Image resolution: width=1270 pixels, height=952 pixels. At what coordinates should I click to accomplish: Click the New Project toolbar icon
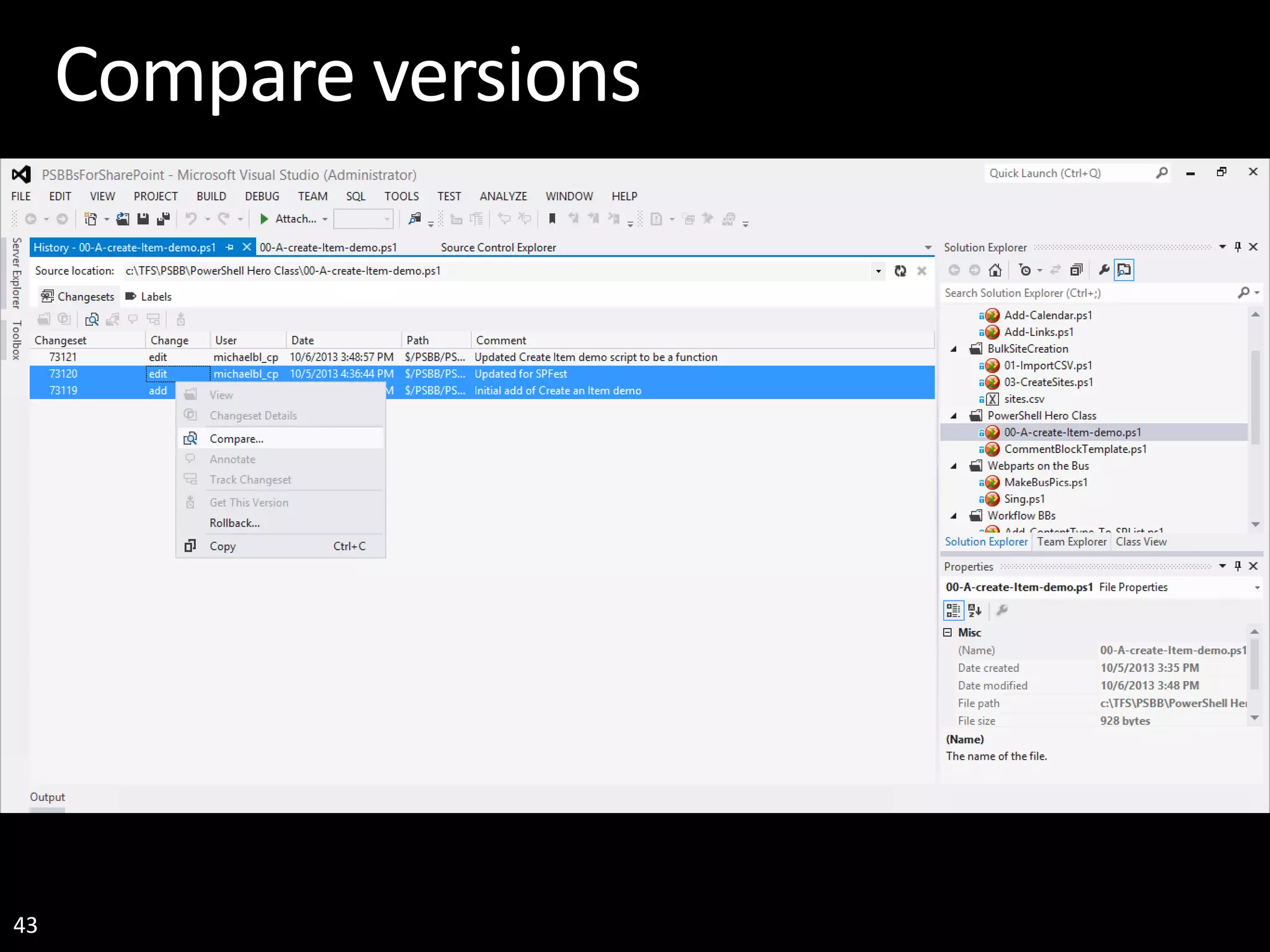(x=91, y=219)
